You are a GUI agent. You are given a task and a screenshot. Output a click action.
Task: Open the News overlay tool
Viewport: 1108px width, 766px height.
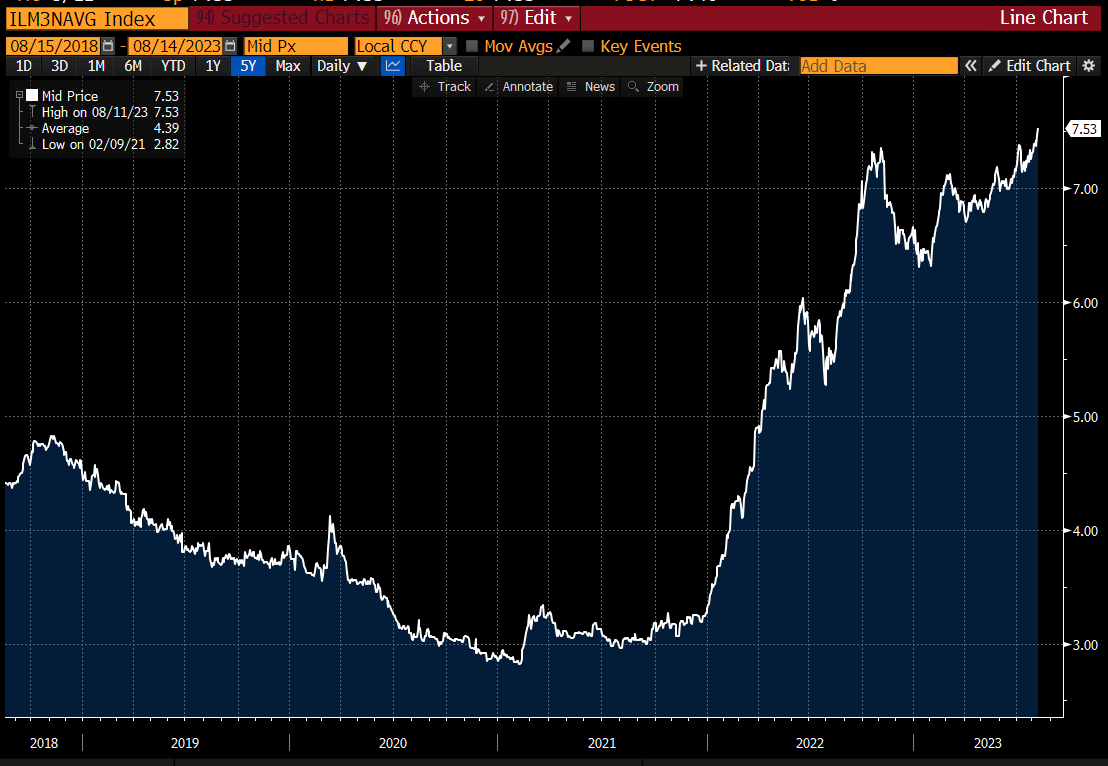point(591,86)
